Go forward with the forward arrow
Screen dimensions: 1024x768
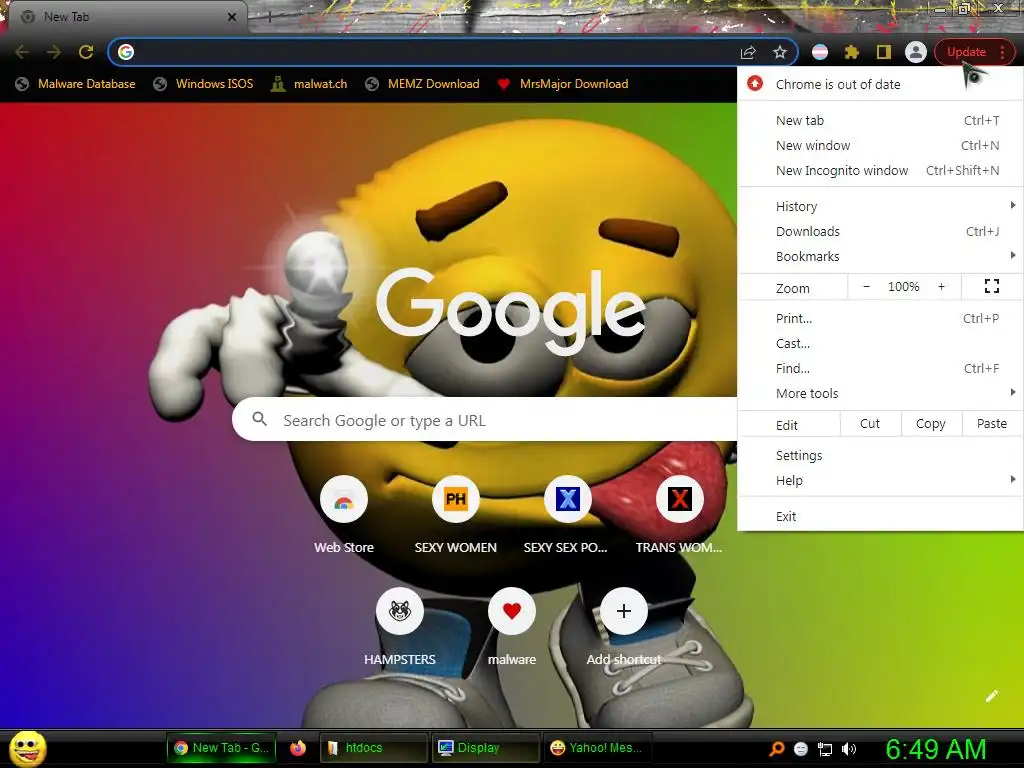(54, 52)
